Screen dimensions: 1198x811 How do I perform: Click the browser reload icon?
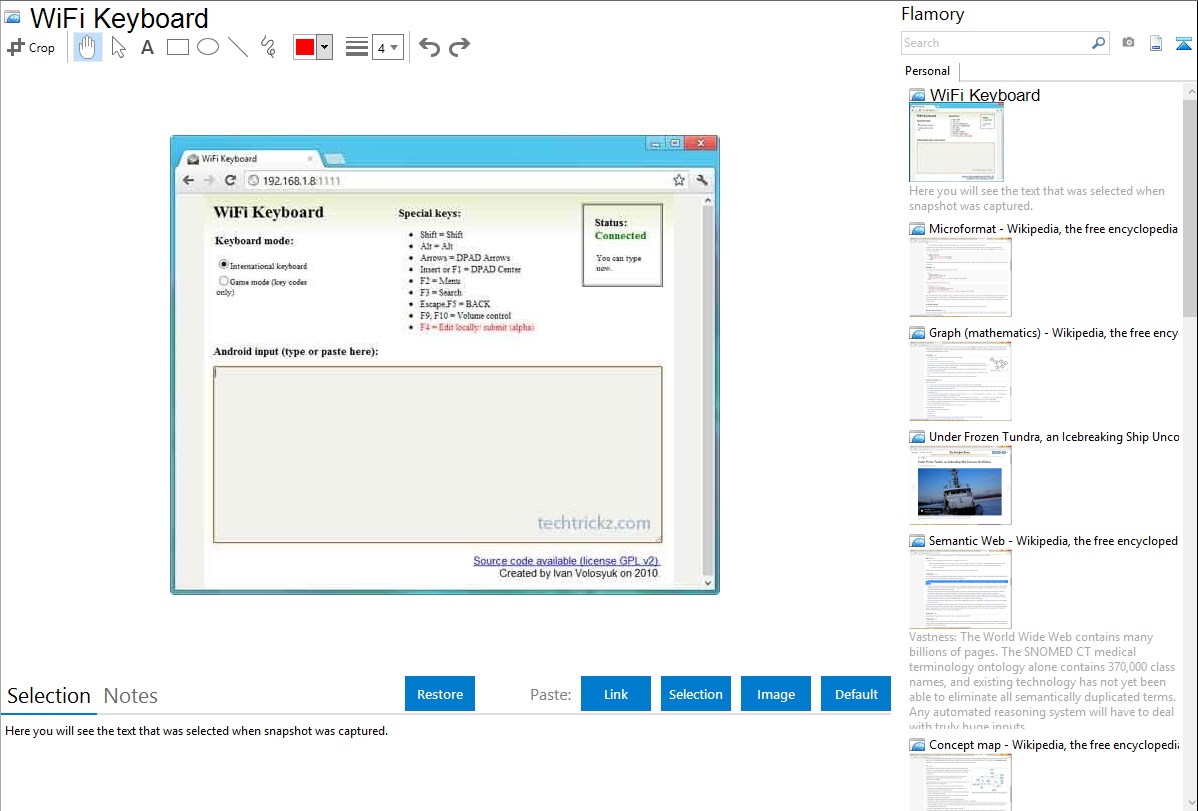click(230, 180)
